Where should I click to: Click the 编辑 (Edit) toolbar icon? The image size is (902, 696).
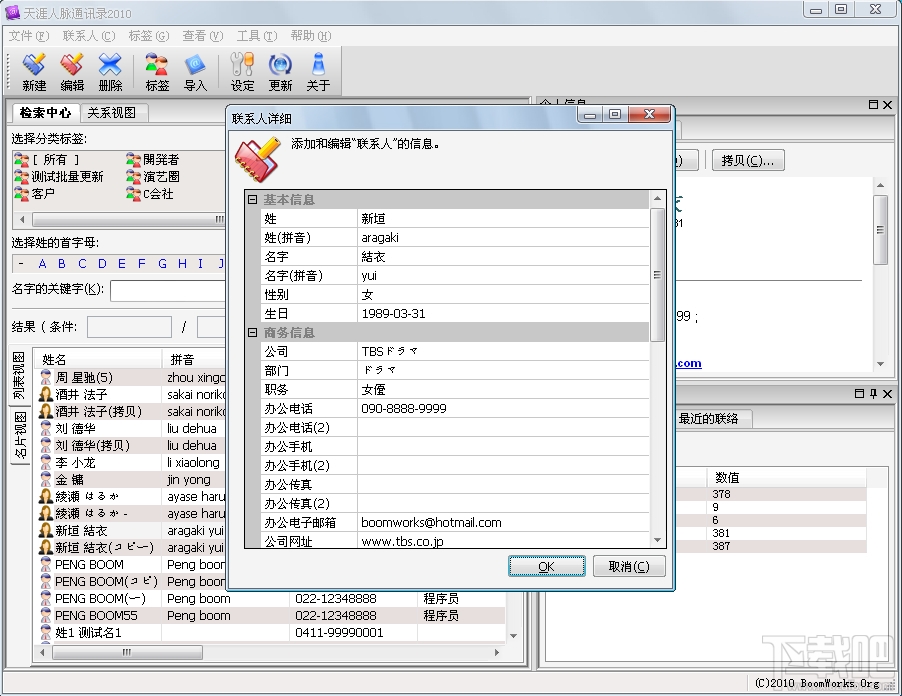point(72,71)
